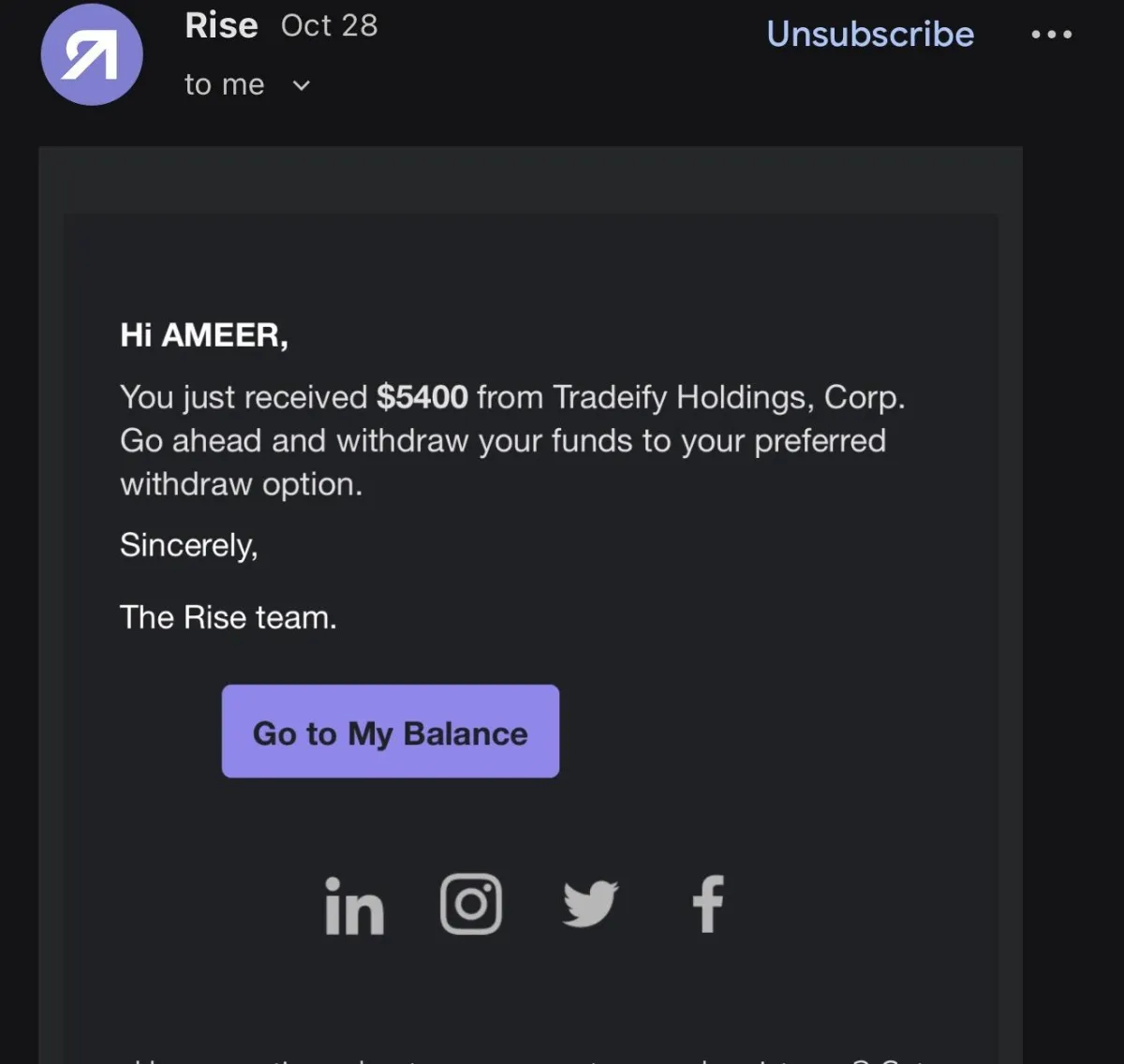Click the sender name Rise
The image size is (1124, 1064).
click(221, 25)
